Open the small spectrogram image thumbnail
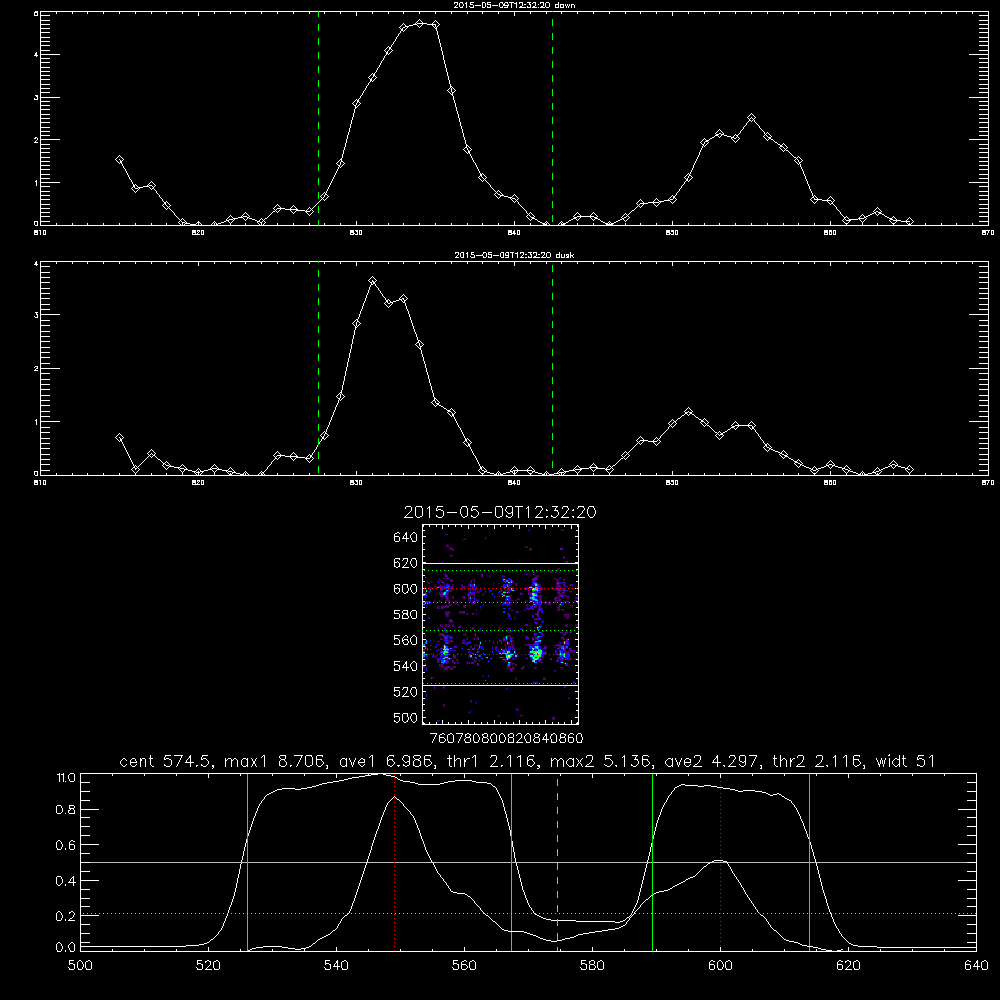The image size is (1000, 1000). (501, 624)
